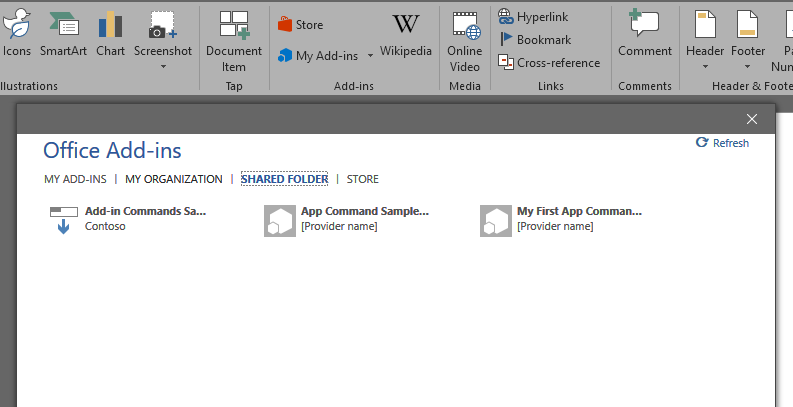
Task: Select the 'Add-in Commands Sa...' title text
Action: point(146,211)
